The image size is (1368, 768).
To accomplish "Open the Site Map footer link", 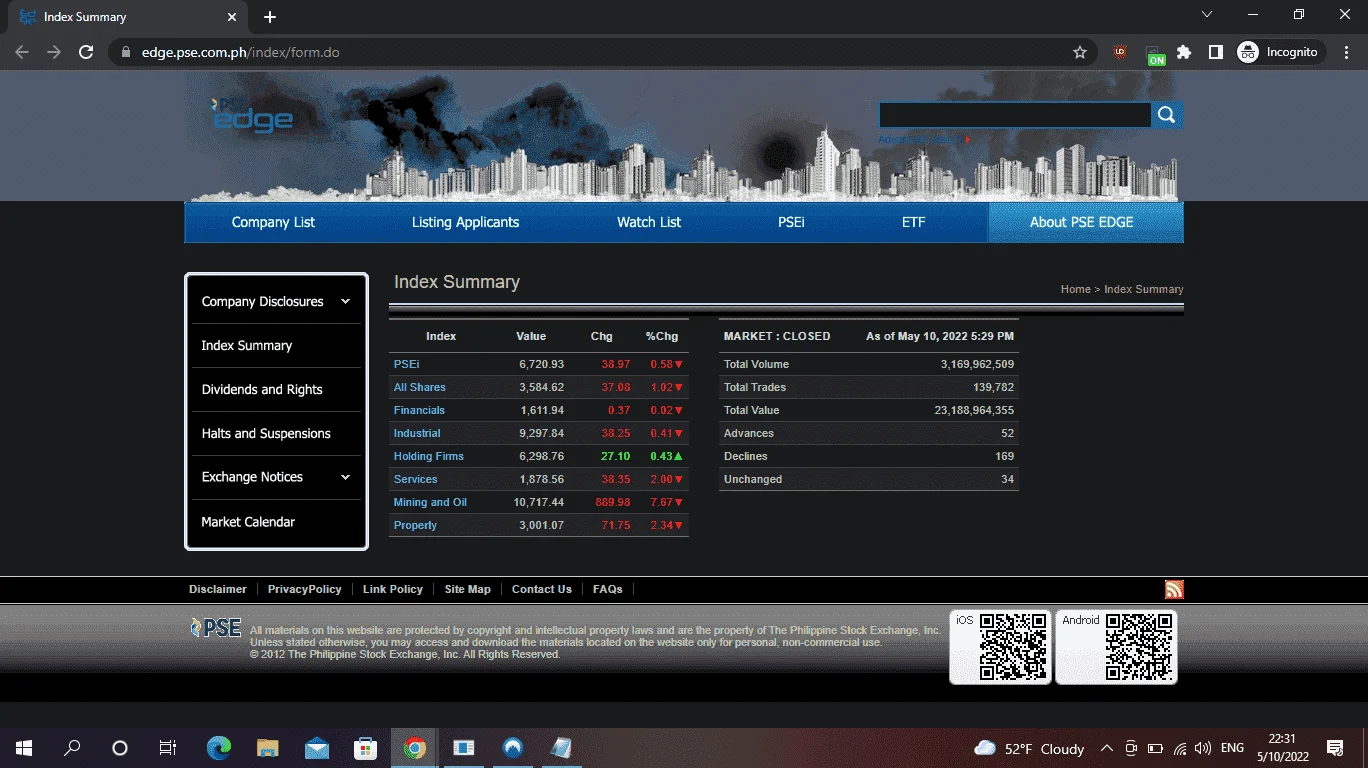I will click(468, 589).
